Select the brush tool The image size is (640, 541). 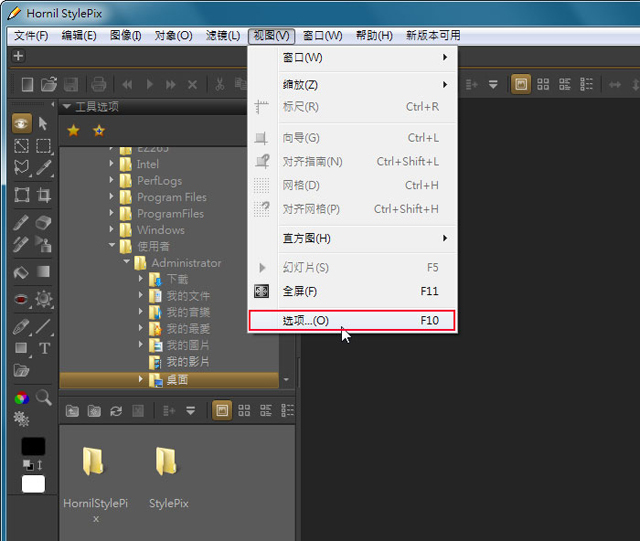click(20, 223)
